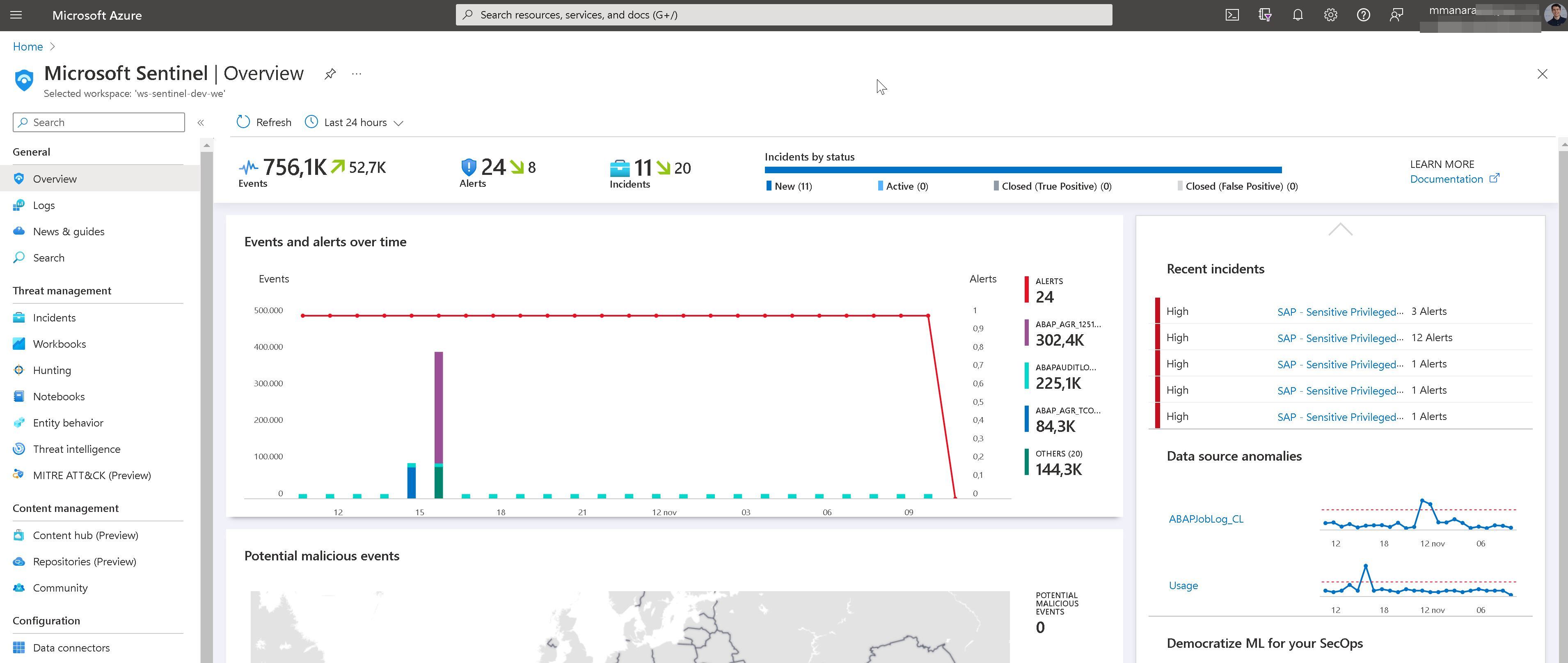Focus the Azure global search bar
The height and width of the screenshot is (663, 1568).
click(x=783, y=15)
